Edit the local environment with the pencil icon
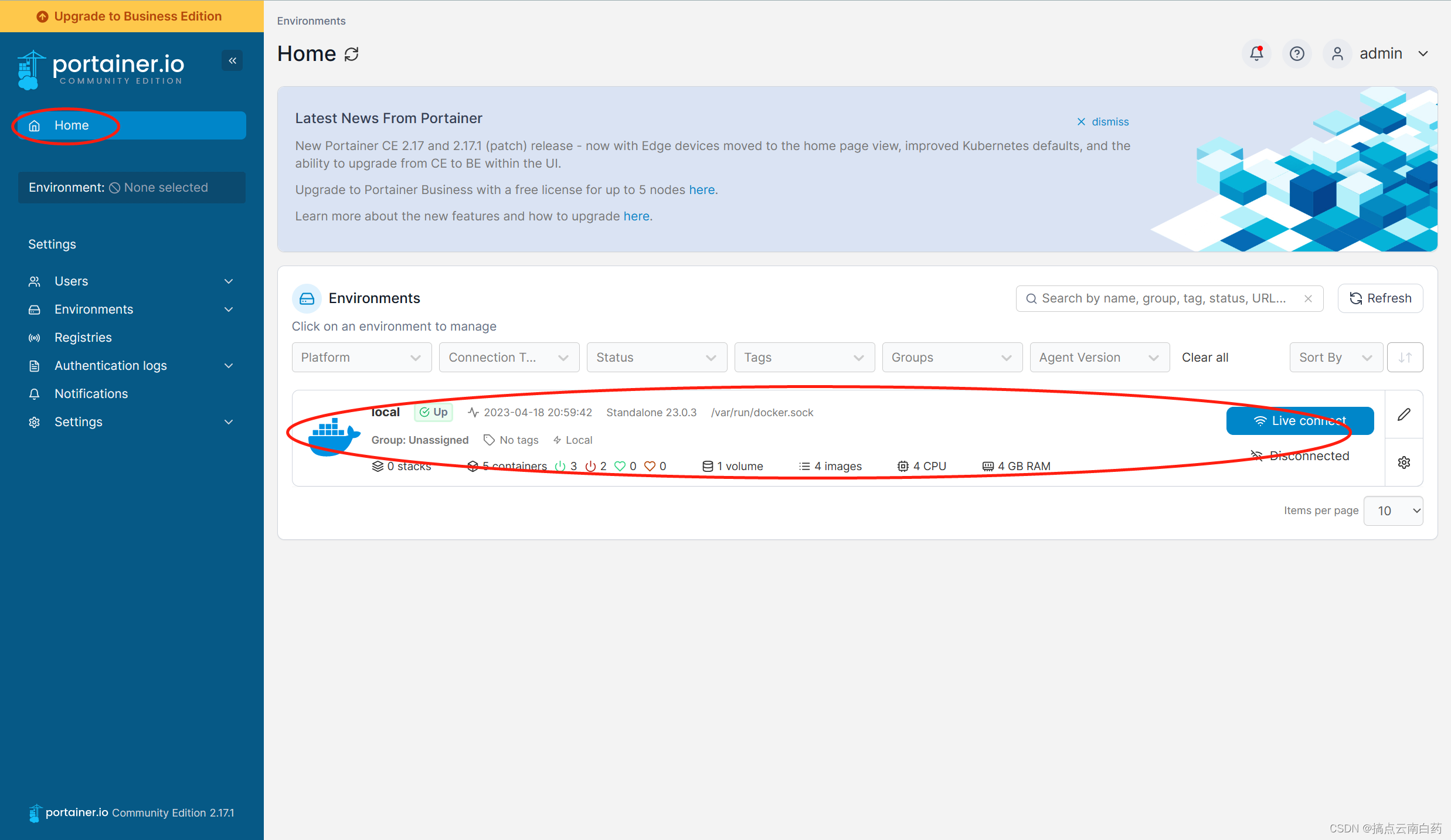The height and width of the screenshot is (840, 1451). coord(1404,414)
